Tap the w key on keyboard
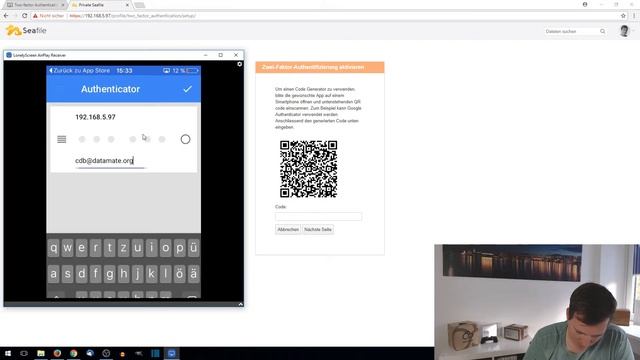 tap(67, 248)
